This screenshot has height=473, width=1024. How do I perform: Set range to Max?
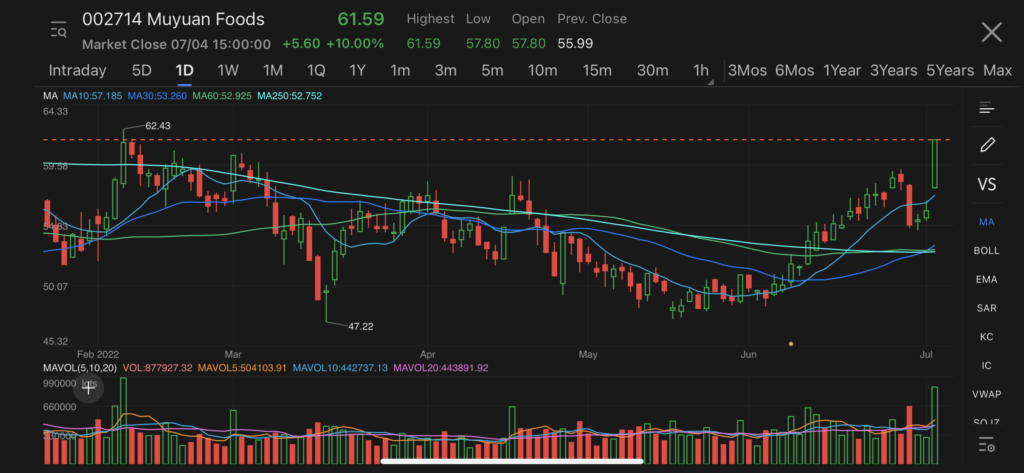click(x=997, y=71)
